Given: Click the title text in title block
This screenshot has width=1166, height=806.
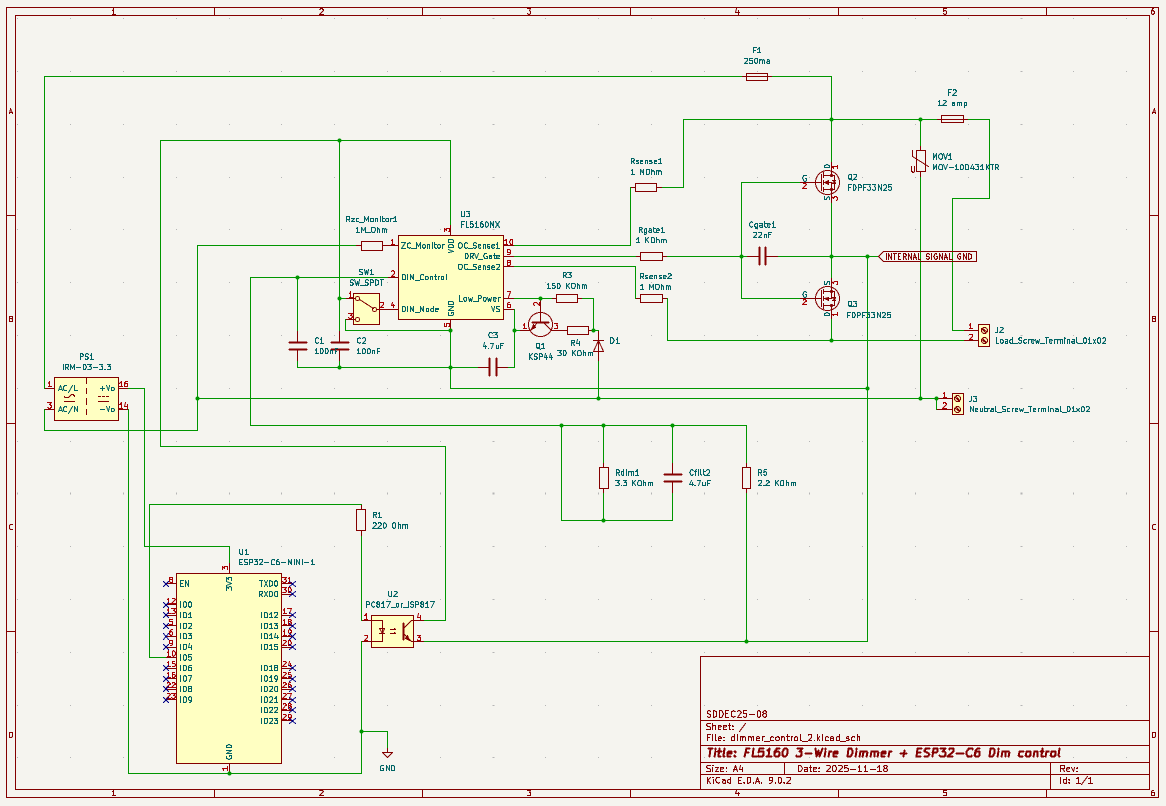Looking at the screenshot, I should tap(882, 753).
